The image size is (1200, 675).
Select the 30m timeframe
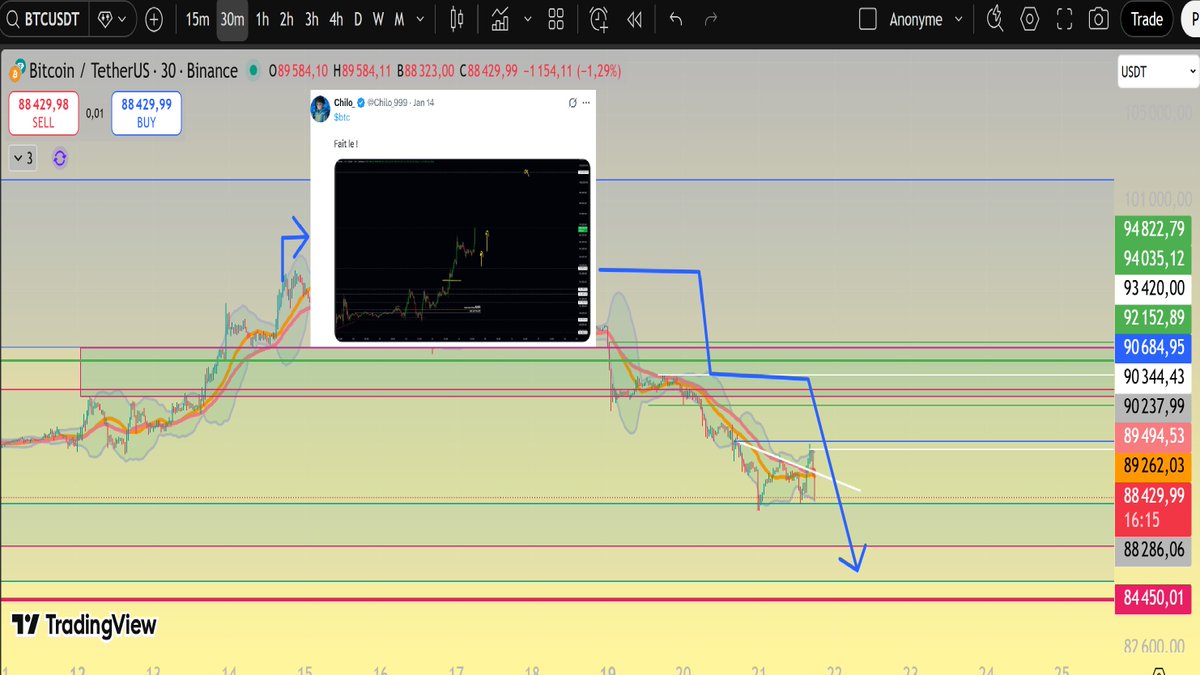[232, 19]
